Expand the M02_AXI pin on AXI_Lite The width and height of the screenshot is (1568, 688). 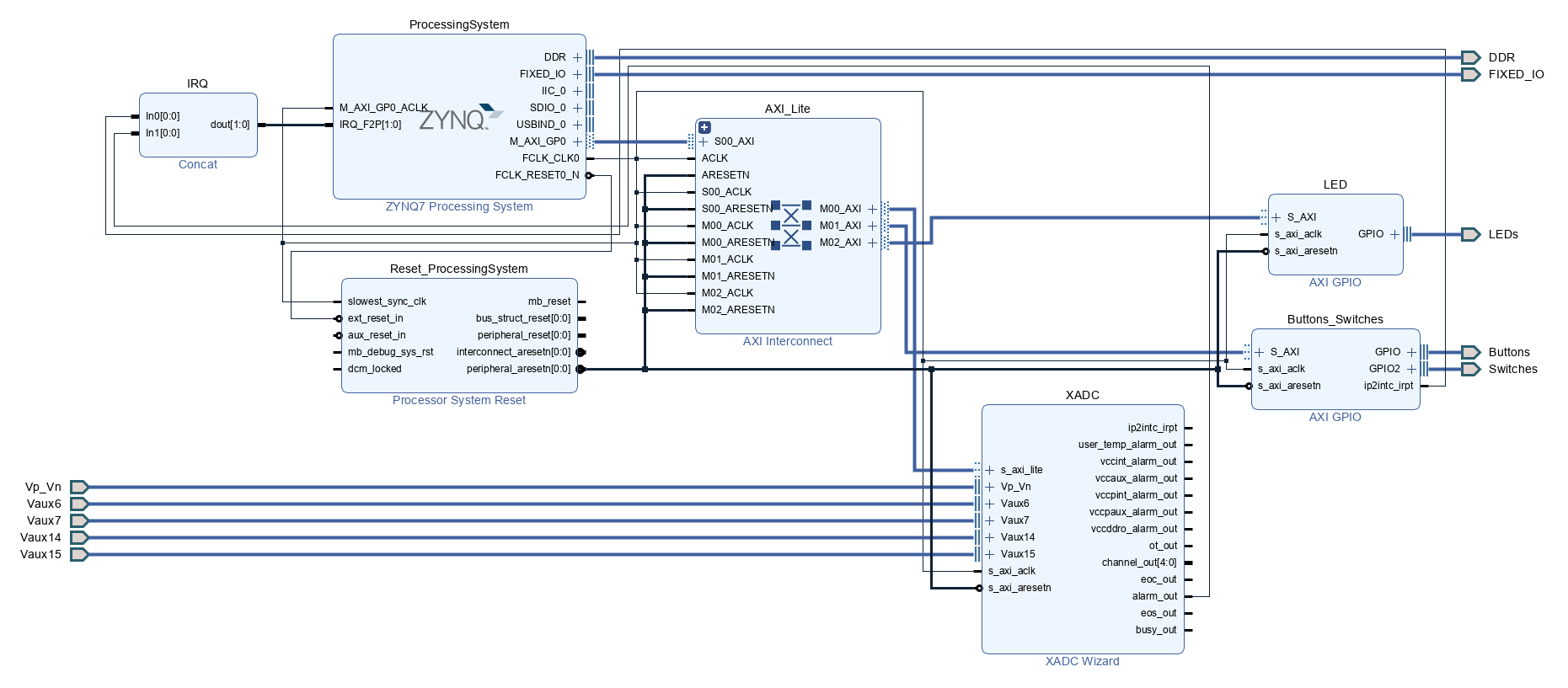(x=872, y=243)
